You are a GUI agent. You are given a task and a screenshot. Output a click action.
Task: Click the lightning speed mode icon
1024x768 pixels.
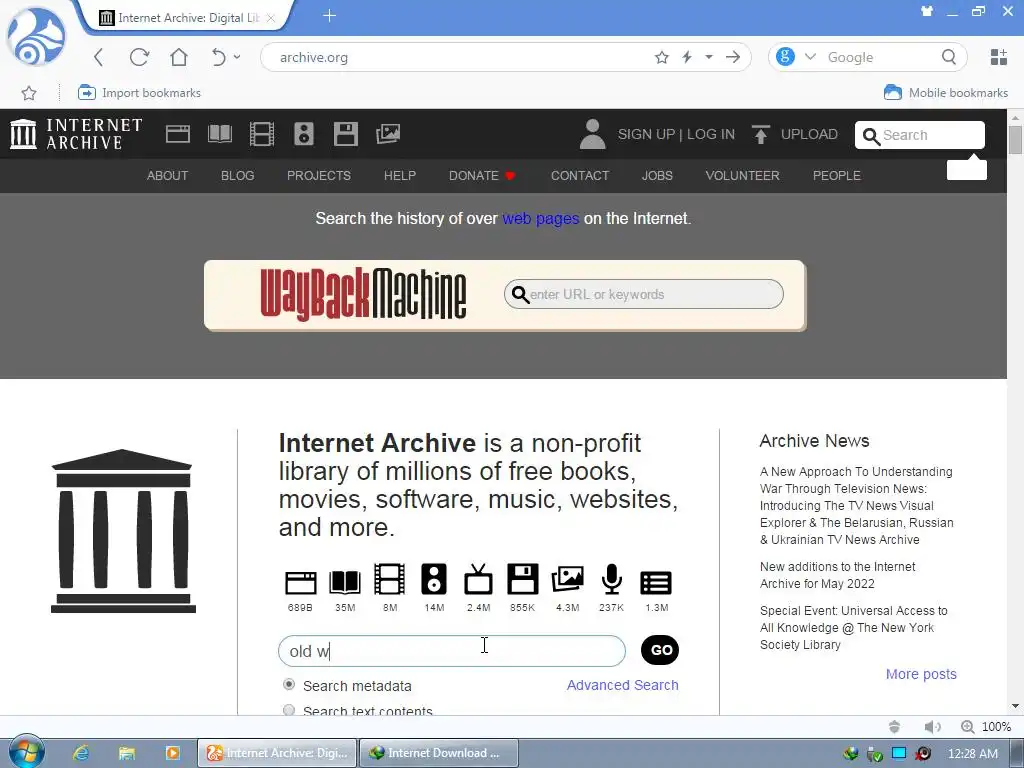pyautogui.click(x=687, y=57)
